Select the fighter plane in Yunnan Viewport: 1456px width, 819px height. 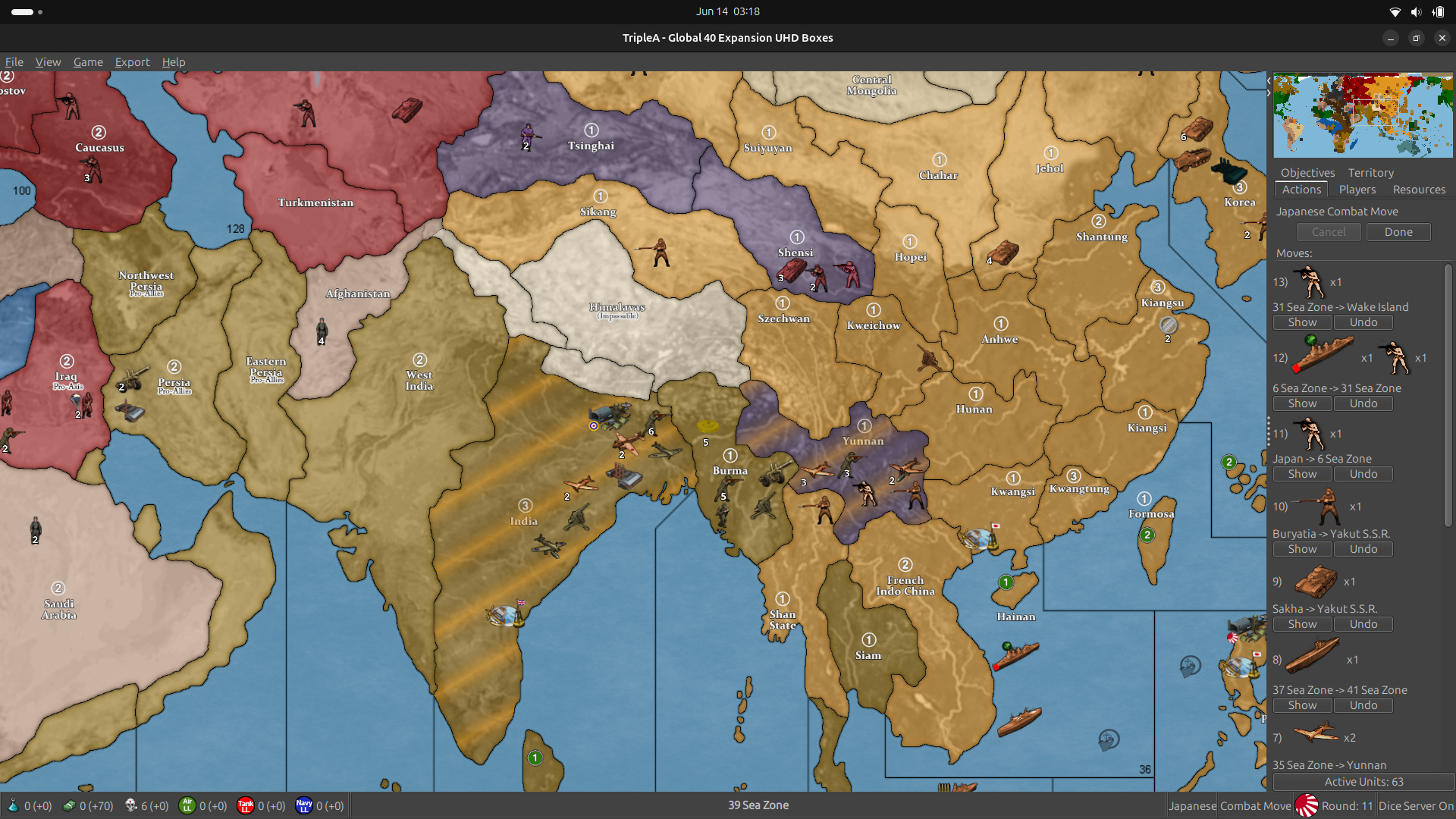point(817,470)
